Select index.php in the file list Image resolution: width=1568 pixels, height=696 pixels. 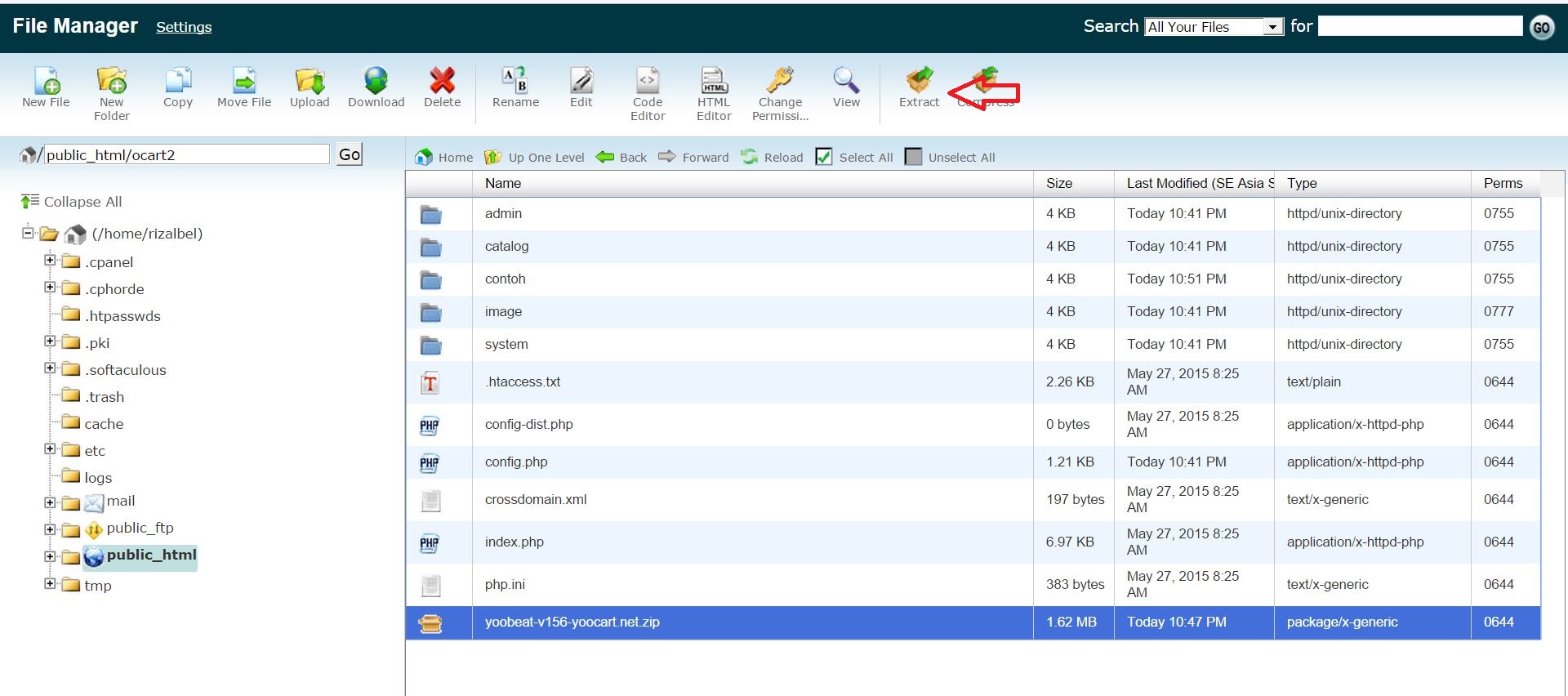973,542
